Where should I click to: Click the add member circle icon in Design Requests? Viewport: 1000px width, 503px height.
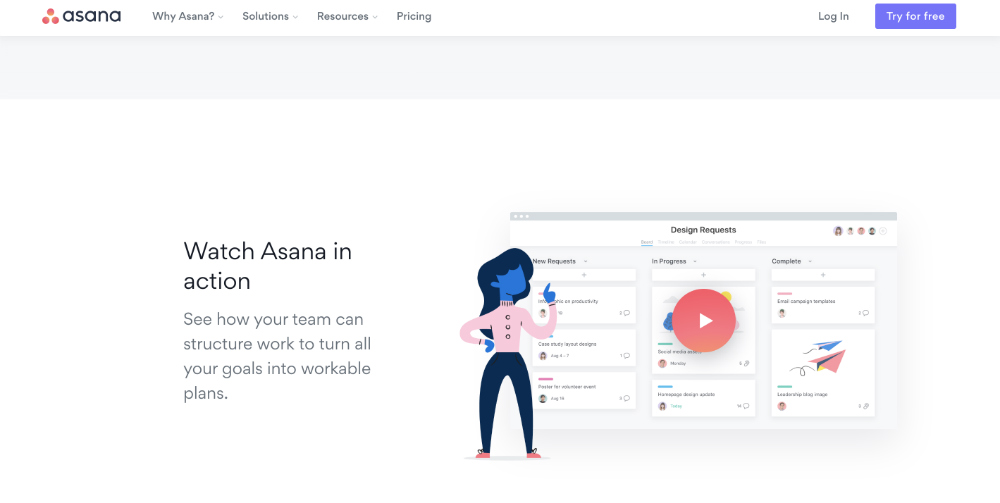pyautogui.click(x=883, y=231)
